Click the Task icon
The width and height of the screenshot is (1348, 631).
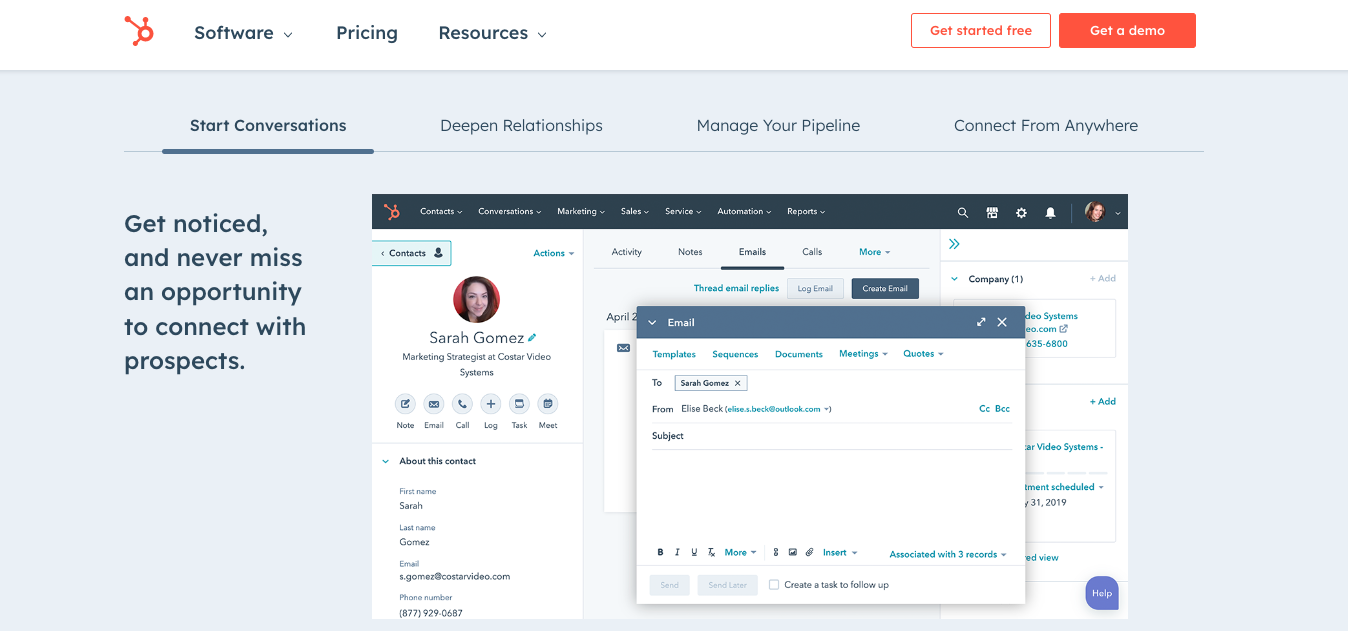(x=519, y=404)
